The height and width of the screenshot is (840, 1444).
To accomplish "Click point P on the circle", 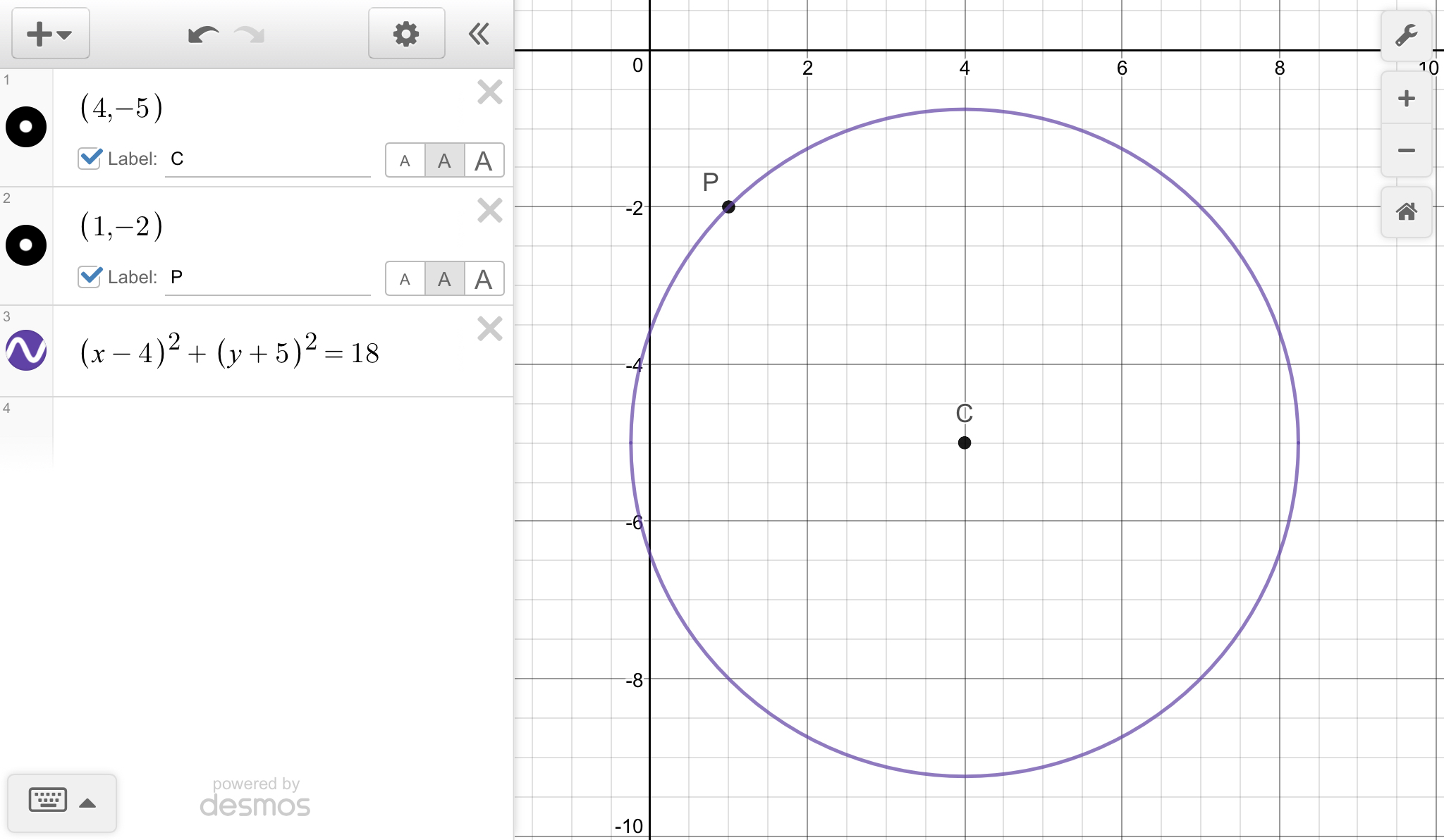I will coord(728,206).
